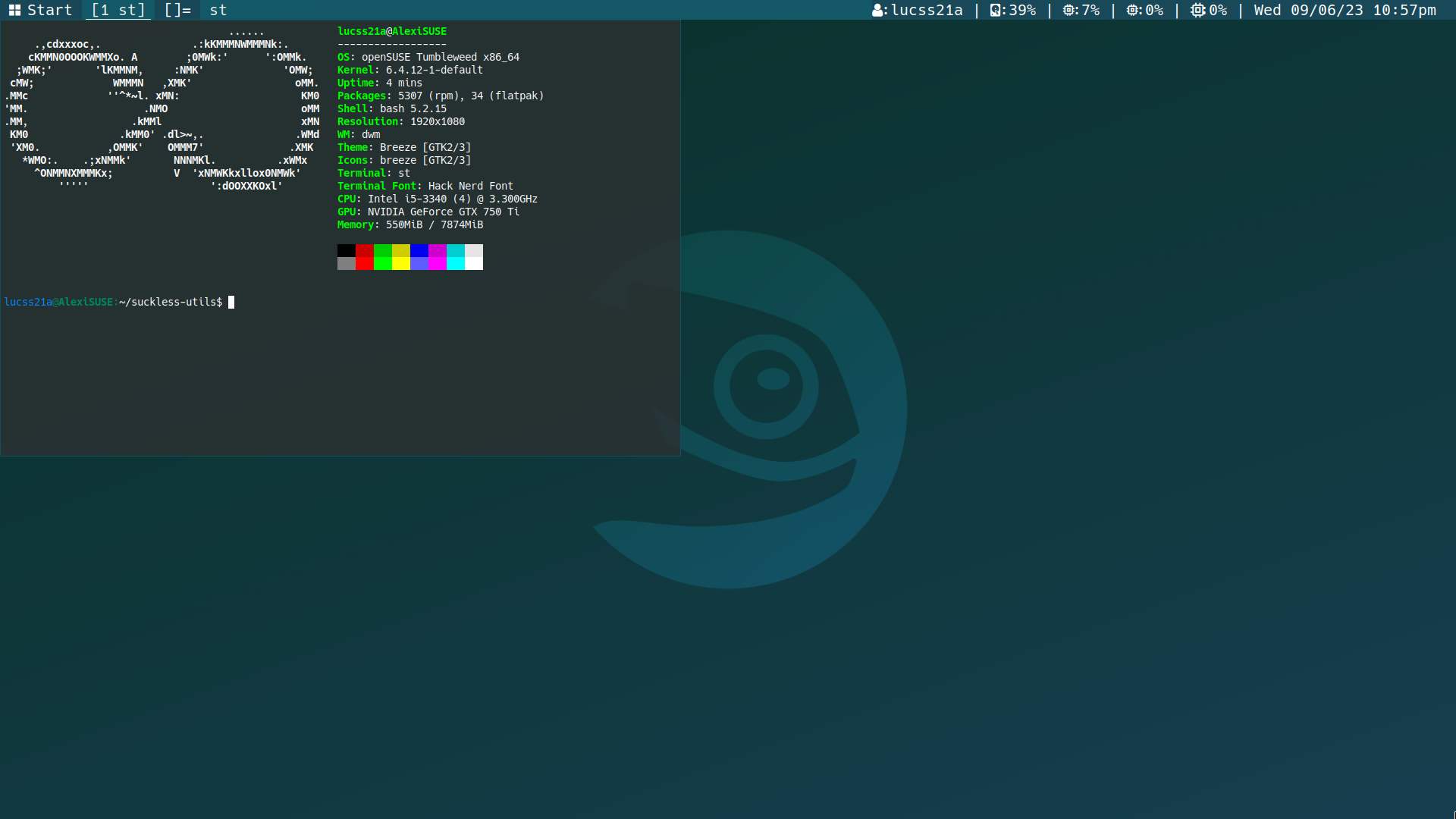Image resolution: width=1456 pixels, height=819 pixels.
Task: Click the Resolution: 1920x1080 line
Action: (x=401, y=121)
